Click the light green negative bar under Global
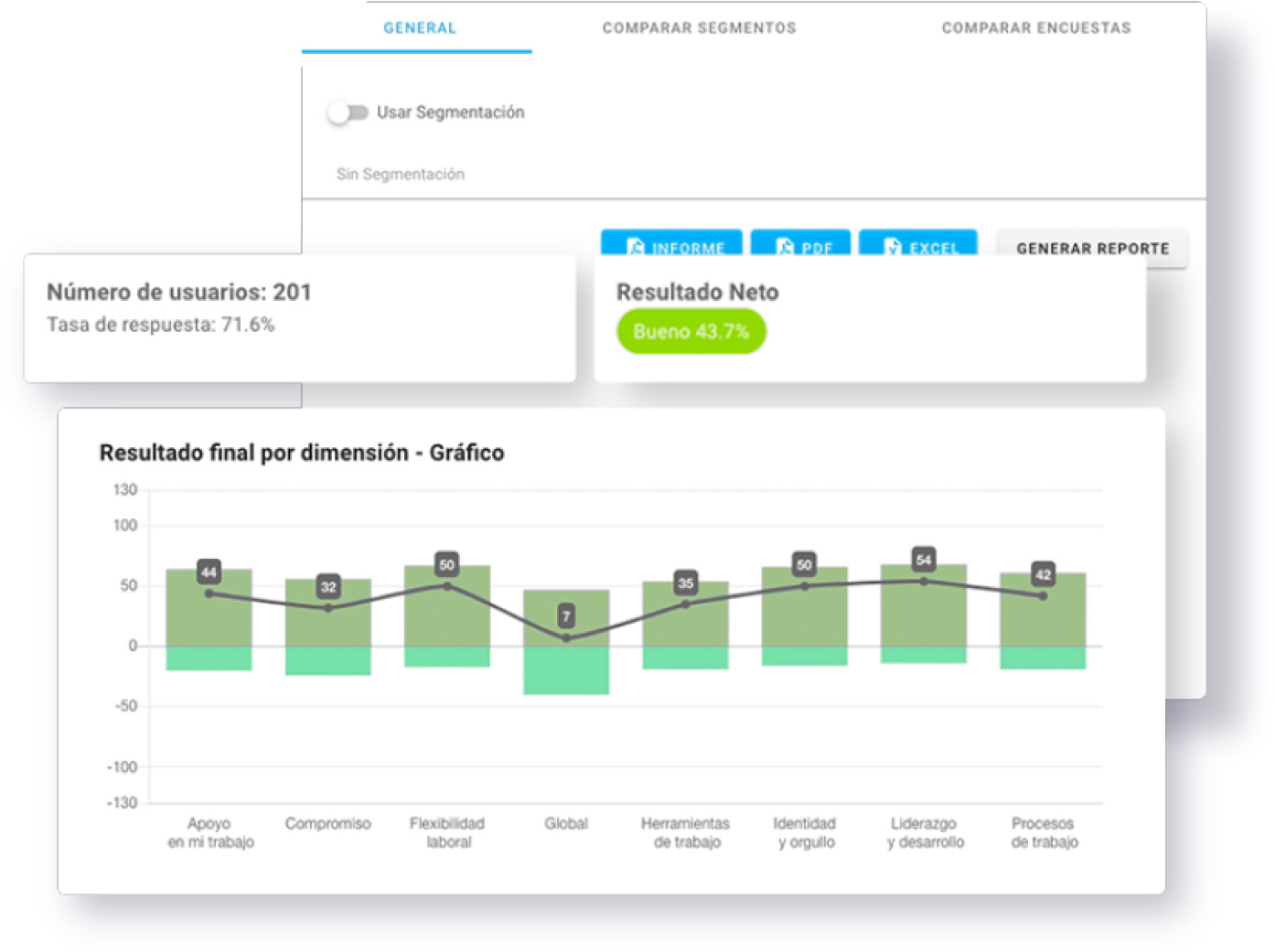Image resolution: width=1275 pixels, height=952 pixels. tap(566, 671)
